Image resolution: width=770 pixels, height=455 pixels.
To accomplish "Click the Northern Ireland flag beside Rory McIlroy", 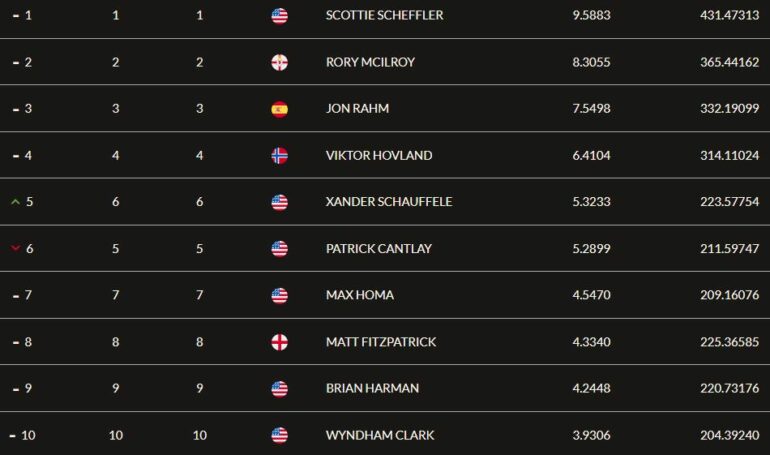I will [x=279, y=62].
